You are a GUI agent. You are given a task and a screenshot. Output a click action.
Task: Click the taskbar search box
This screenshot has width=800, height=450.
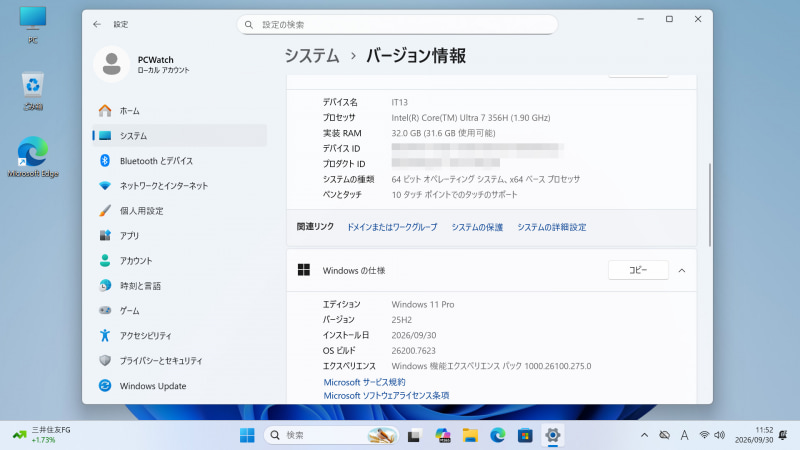coord(332,435)
